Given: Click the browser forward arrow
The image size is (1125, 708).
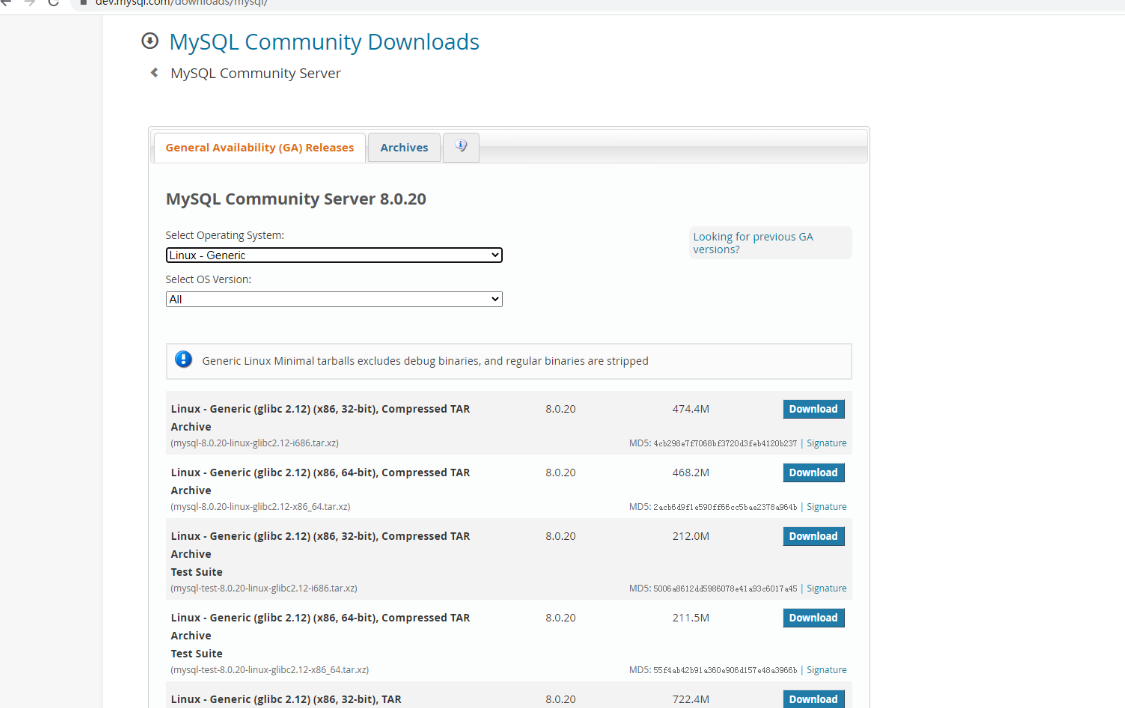Looking at the screenshot, I should pos(29,3).
